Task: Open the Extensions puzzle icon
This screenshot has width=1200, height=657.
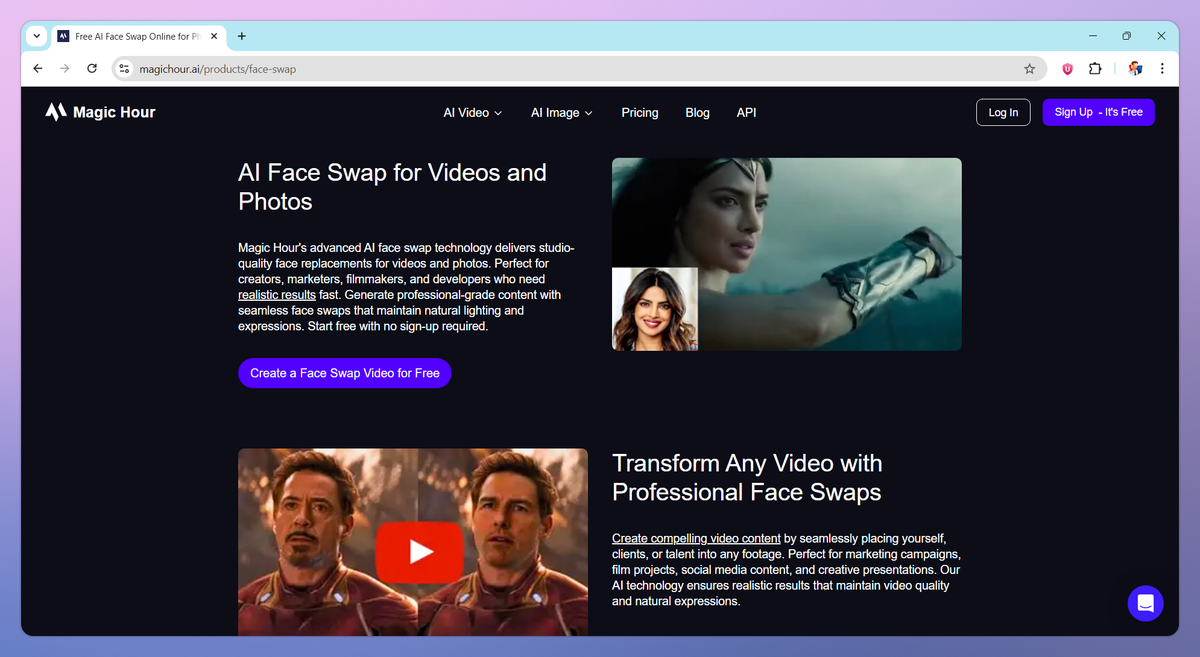Action: (x=1095, y=69)
